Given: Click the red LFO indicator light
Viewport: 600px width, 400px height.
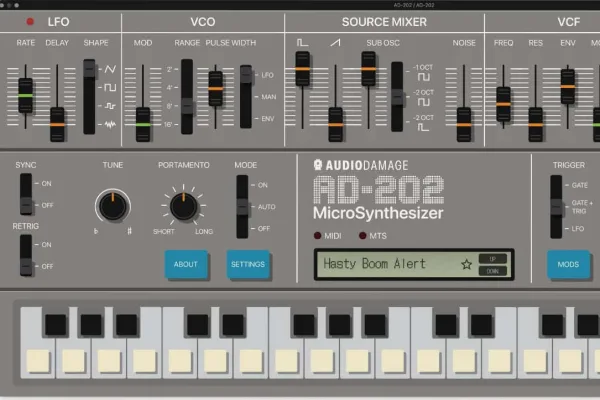Looking at the screenshot, I should [30, 22].
